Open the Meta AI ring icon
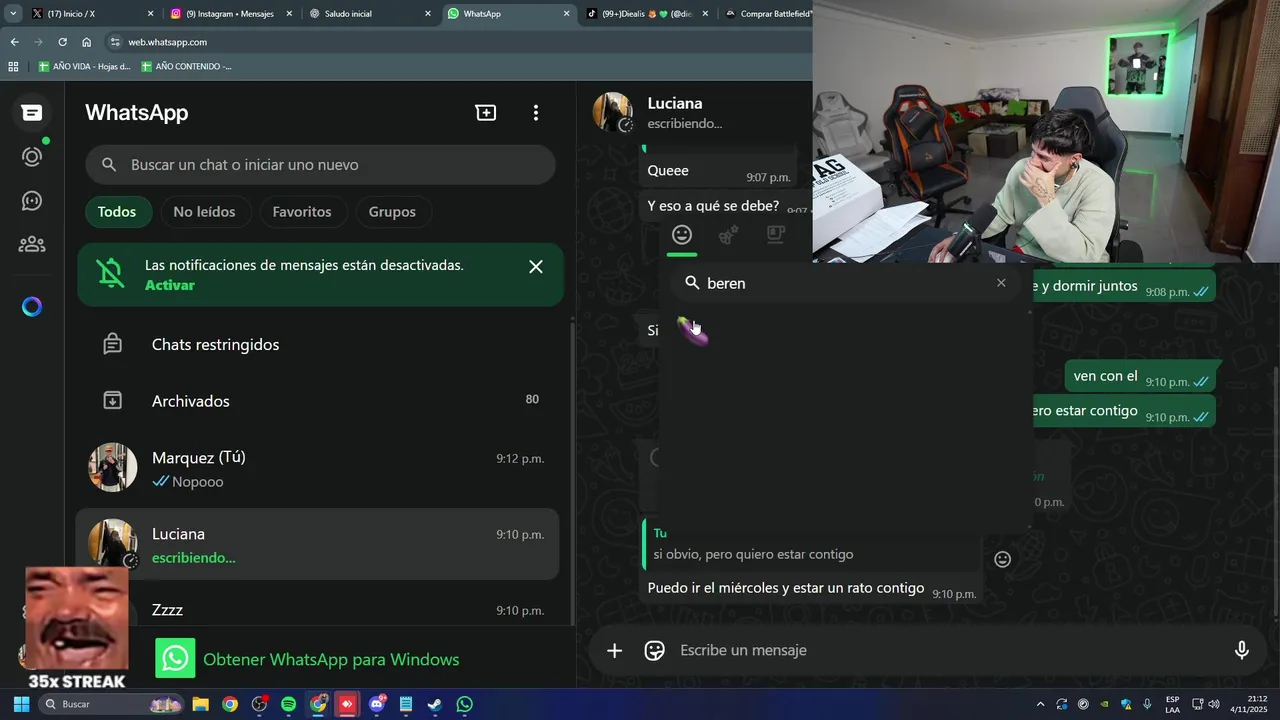 click(32, 307)
